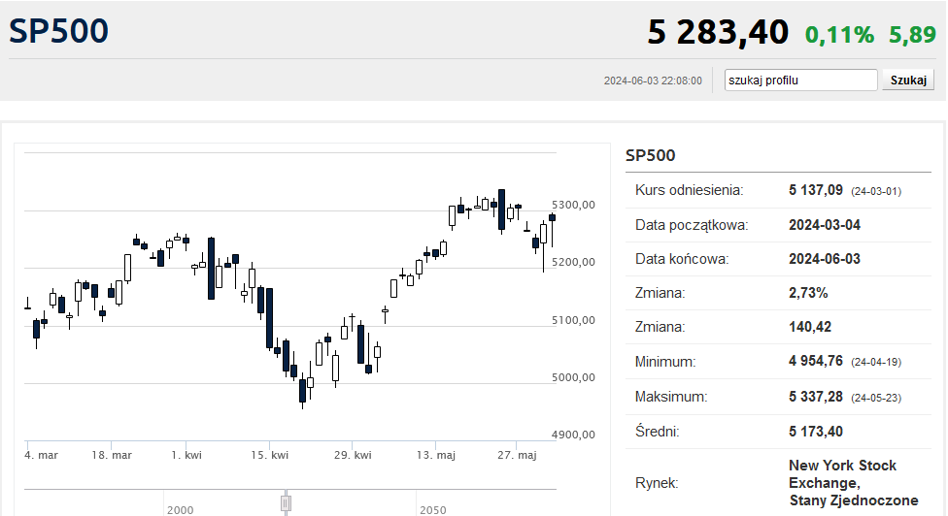
Task: Click the 5100,00 y-axis label
Action: (x=573, y=320)
